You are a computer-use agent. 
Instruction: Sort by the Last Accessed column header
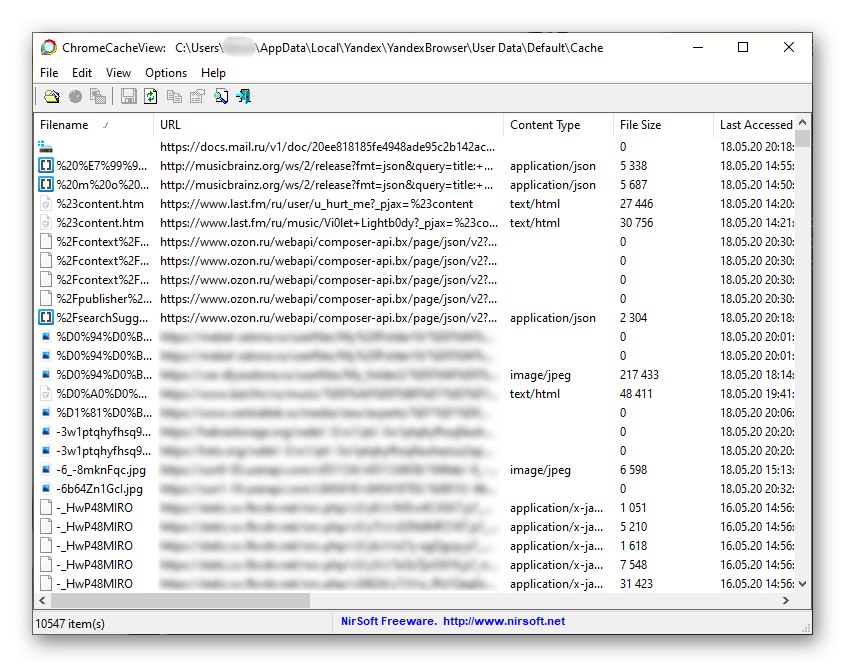tap(754, 124)
